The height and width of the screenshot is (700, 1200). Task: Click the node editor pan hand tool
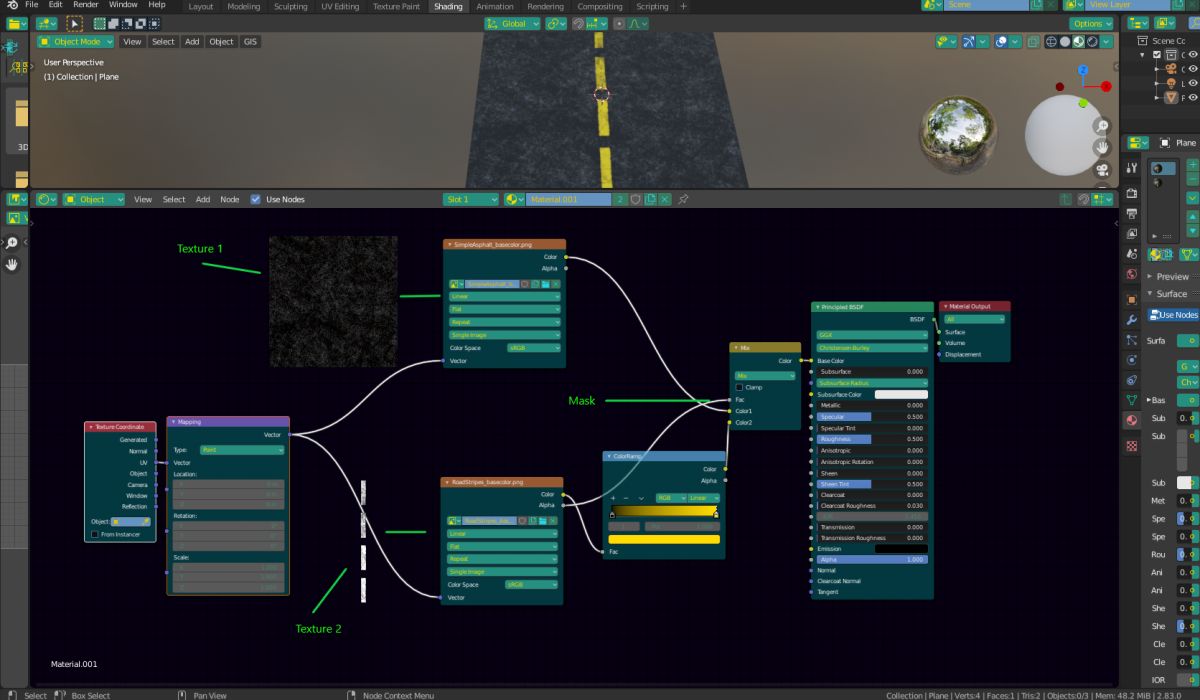pos(12,265)
